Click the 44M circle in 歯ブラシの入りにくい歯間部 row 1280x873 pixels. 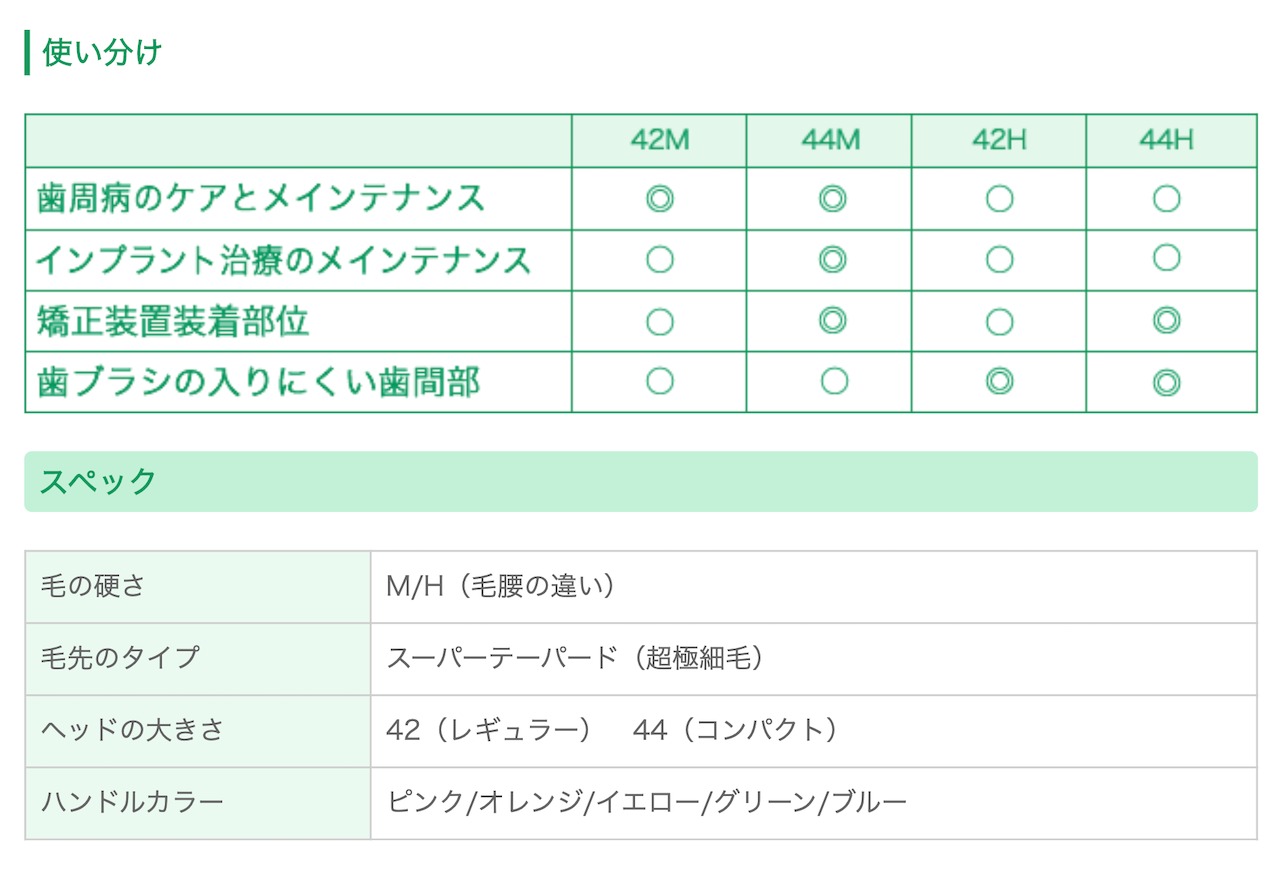coord(832,381)
